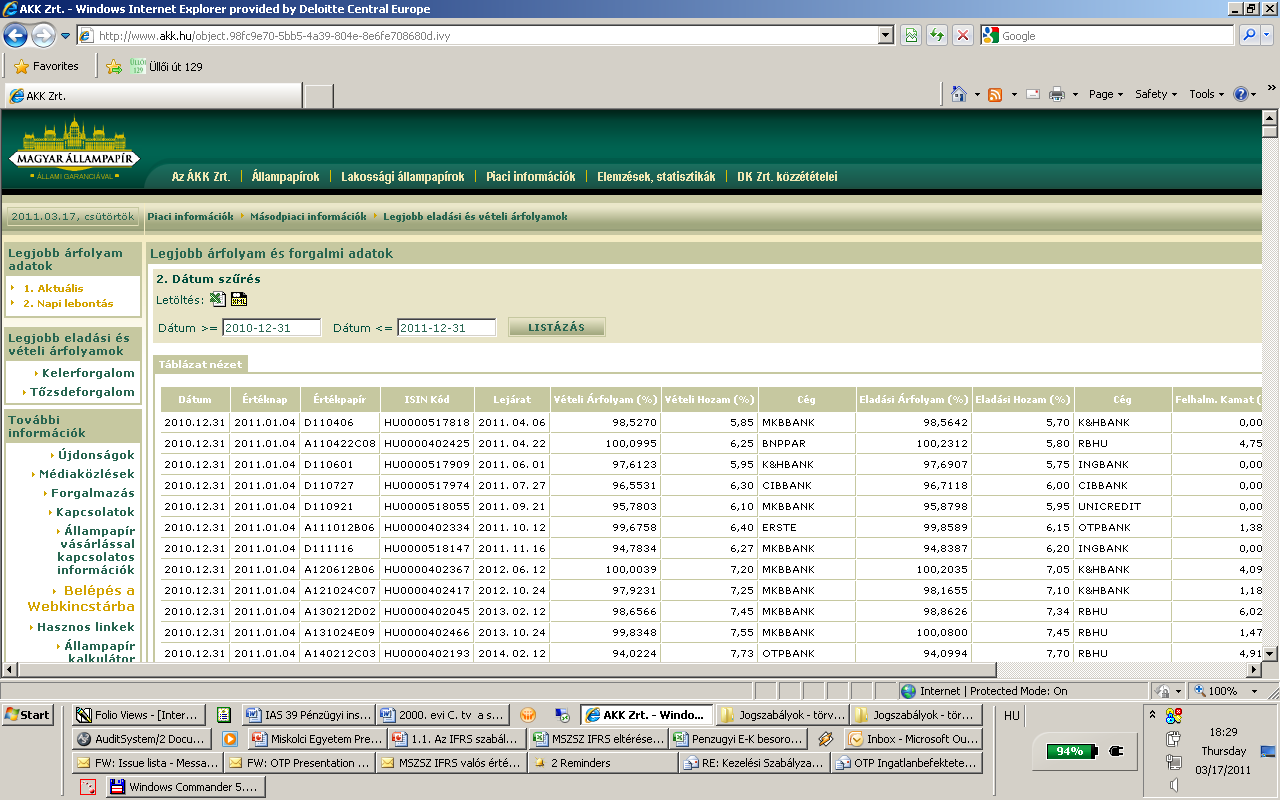The height and width of the screenshot is (800, 1280).
Task: Refresh the page with green arrows icon
Action: 937,35
